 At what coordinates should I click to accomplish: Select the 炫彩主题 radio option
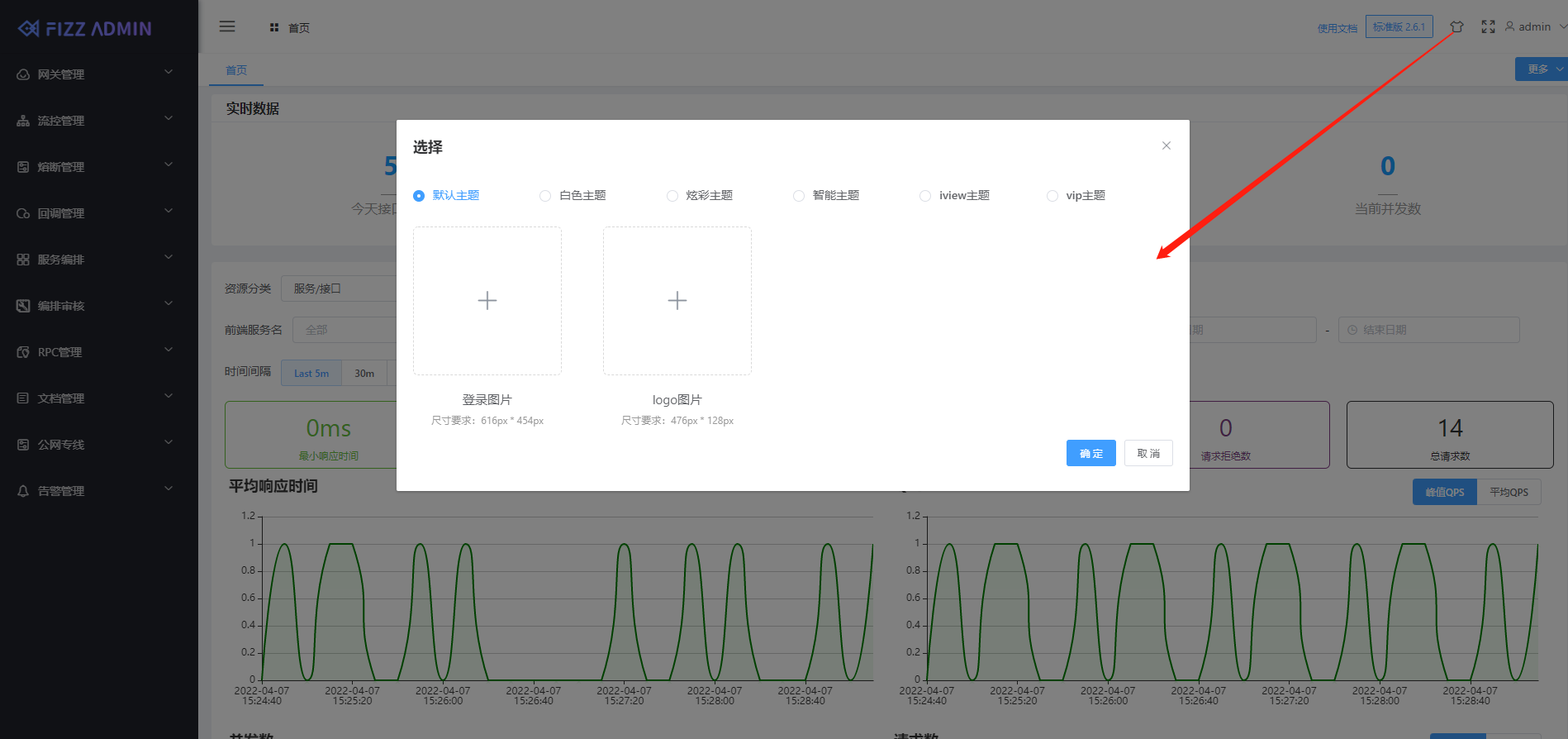coord(672,196)
